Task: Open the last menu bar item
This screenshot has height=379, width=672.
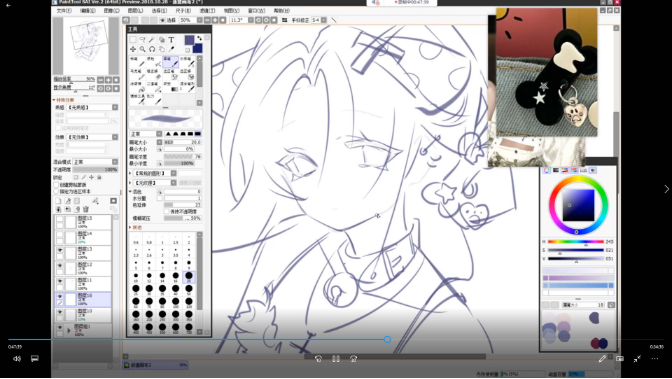Action: (x=282, y=10)
